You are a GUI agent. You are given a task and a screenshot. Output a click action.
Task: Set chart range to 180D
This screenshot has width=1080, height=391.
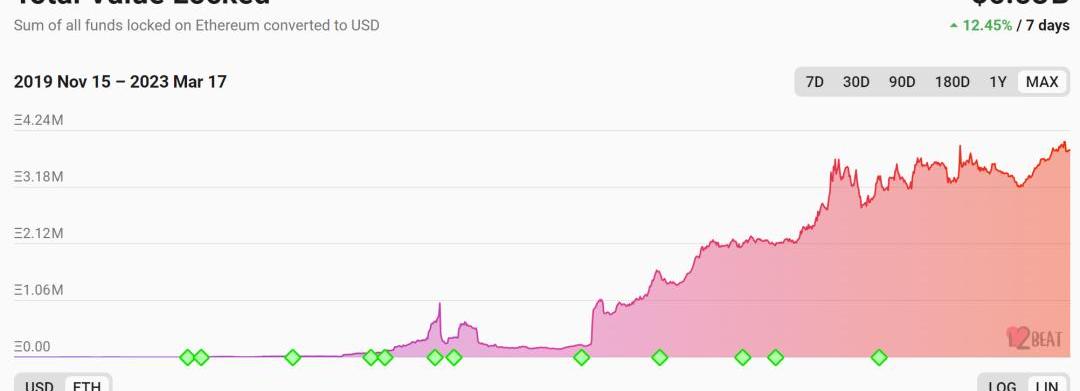[952, 82]
